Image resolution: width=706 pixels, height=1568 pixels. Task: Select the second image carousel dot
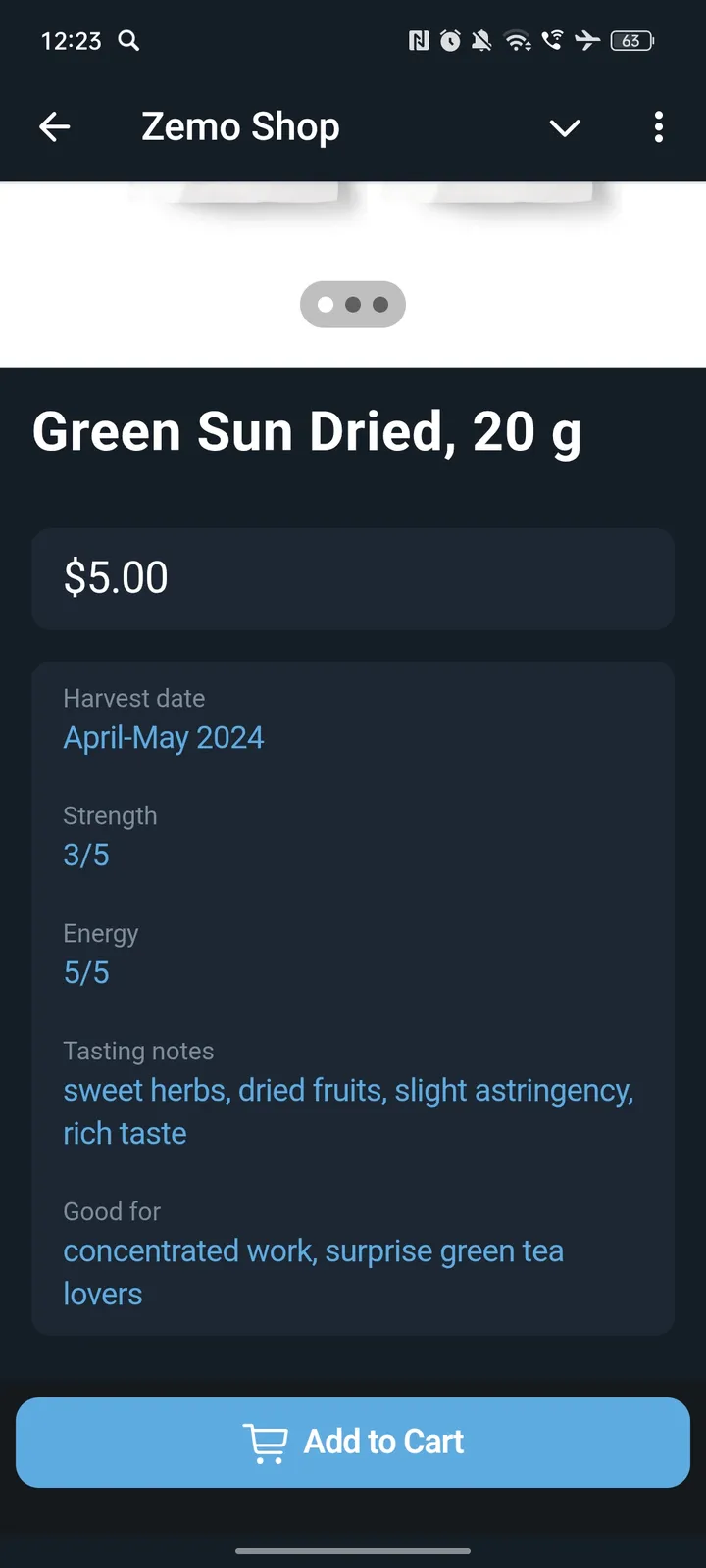coord(353,305)
